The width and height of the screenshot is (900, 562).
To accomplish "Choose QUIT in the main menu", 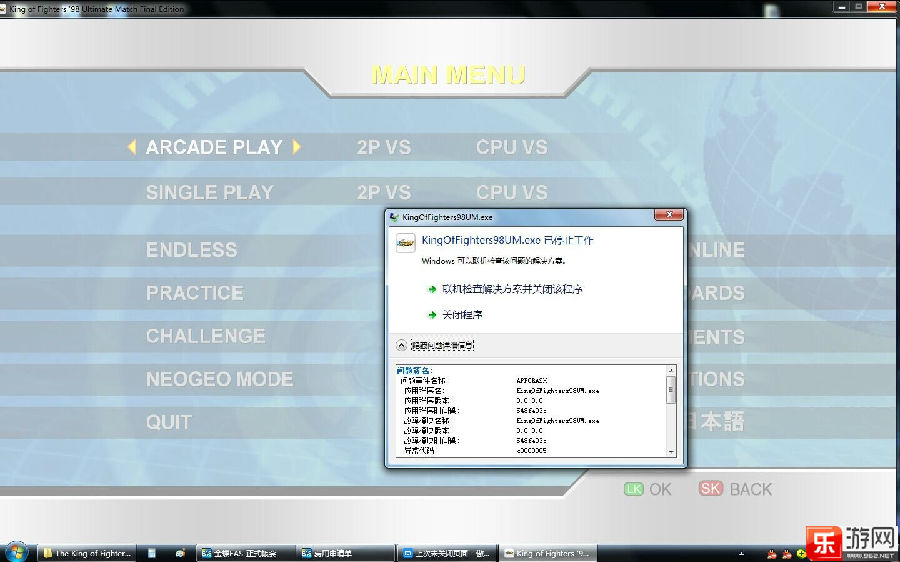I will [x=168, y=423].
